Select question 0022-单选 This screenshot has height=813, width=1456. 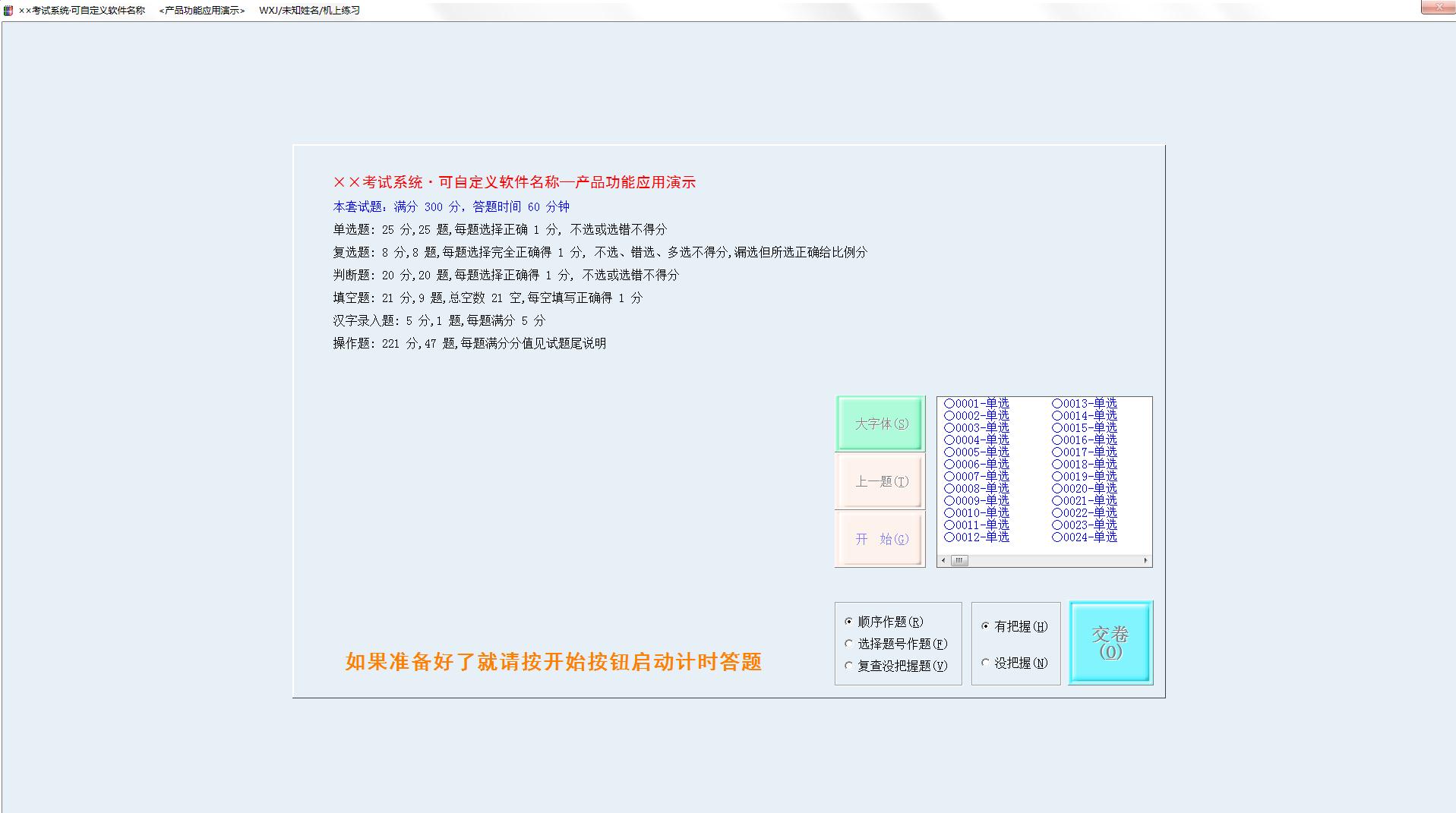click(x=1085, y=512)
